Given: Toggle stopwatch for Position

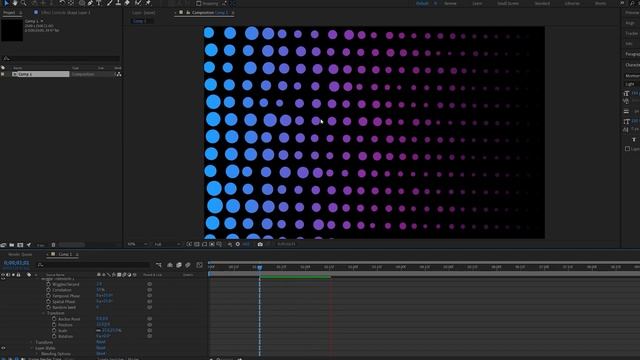Looking at the screenshot, I should pyautogui.click(x=54, y=324).
